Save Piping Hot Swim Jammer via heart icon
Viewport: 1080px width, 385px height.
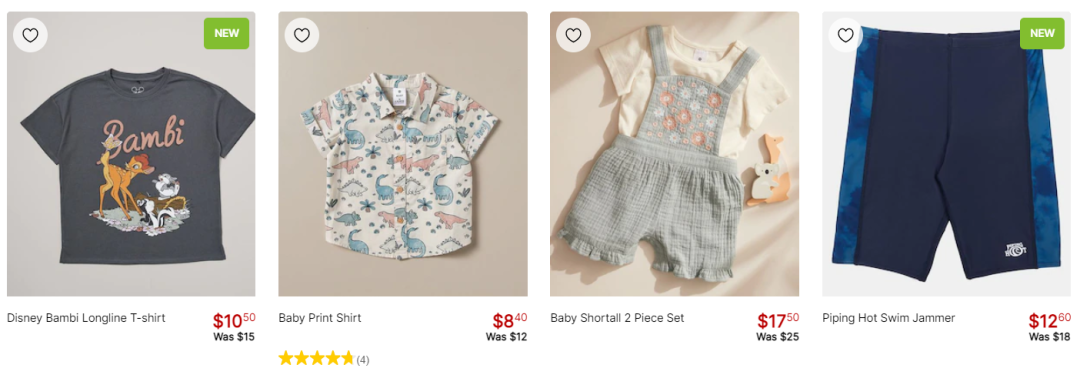[845, 35]
